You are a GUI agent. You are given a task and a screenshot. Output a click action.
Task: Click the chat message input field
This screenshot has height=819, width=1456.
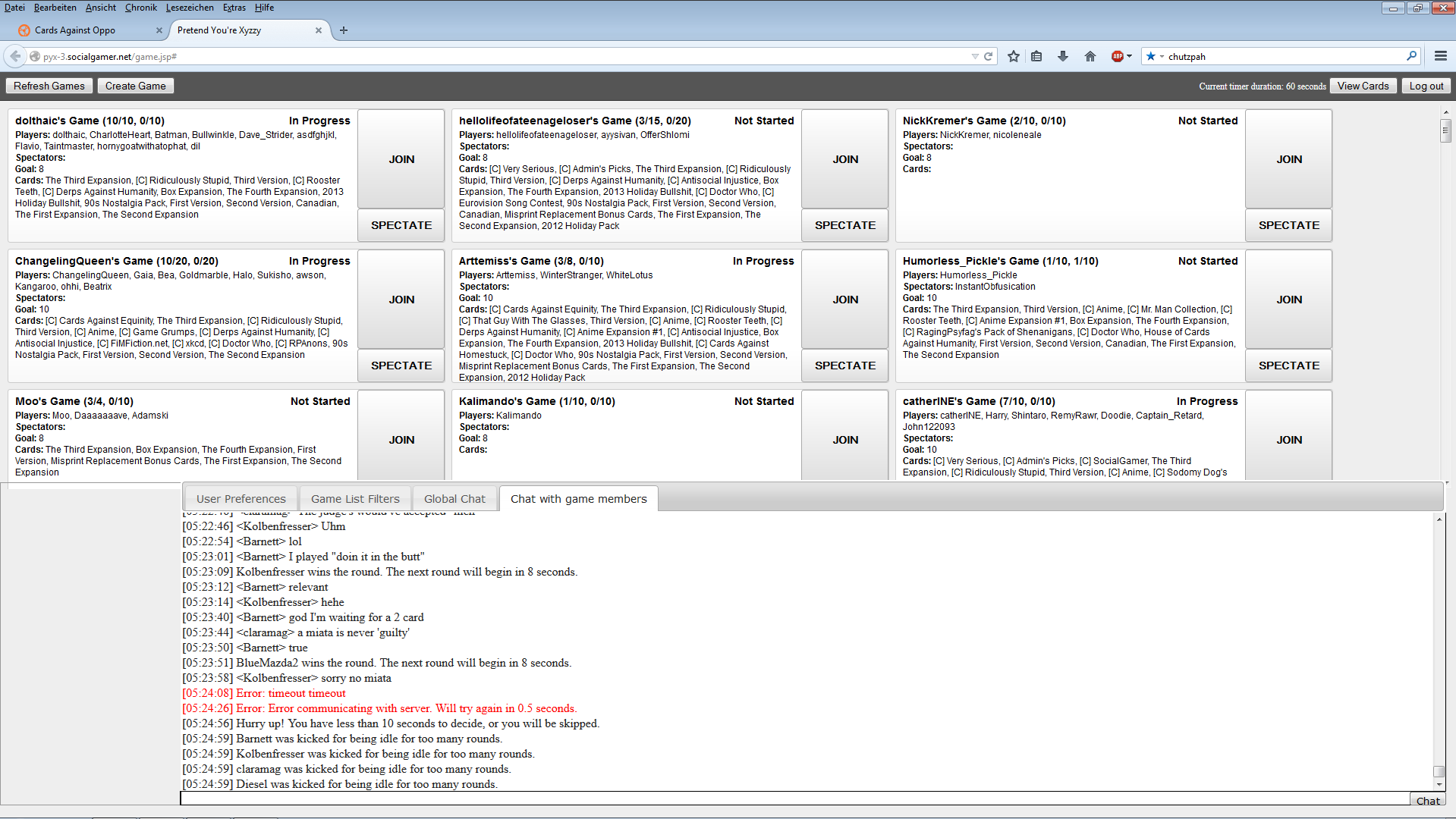point(794,799)
